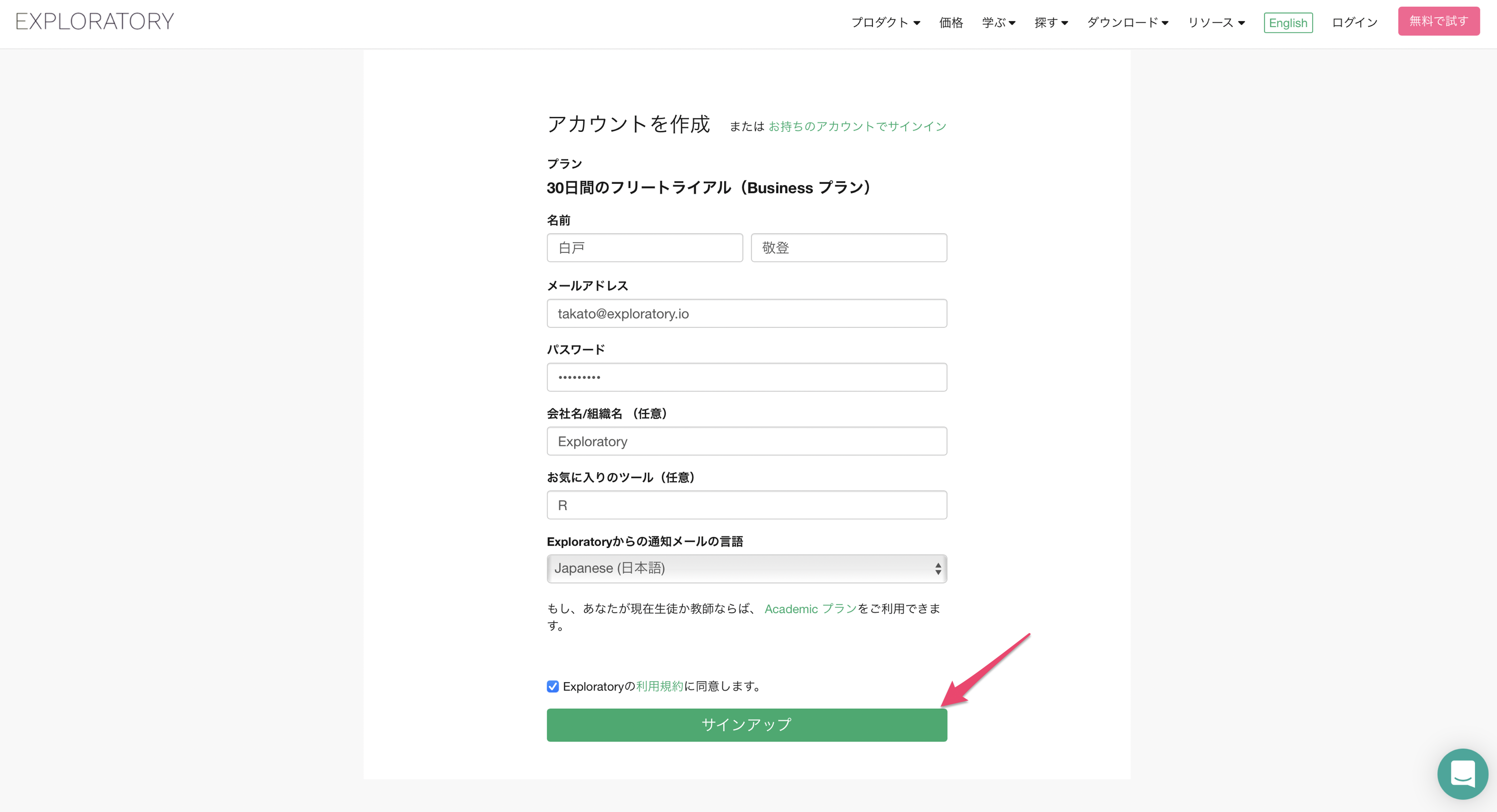Open the 利用規約 link
The width and height of the screenshot is (1497, 812).
[659, 686]
